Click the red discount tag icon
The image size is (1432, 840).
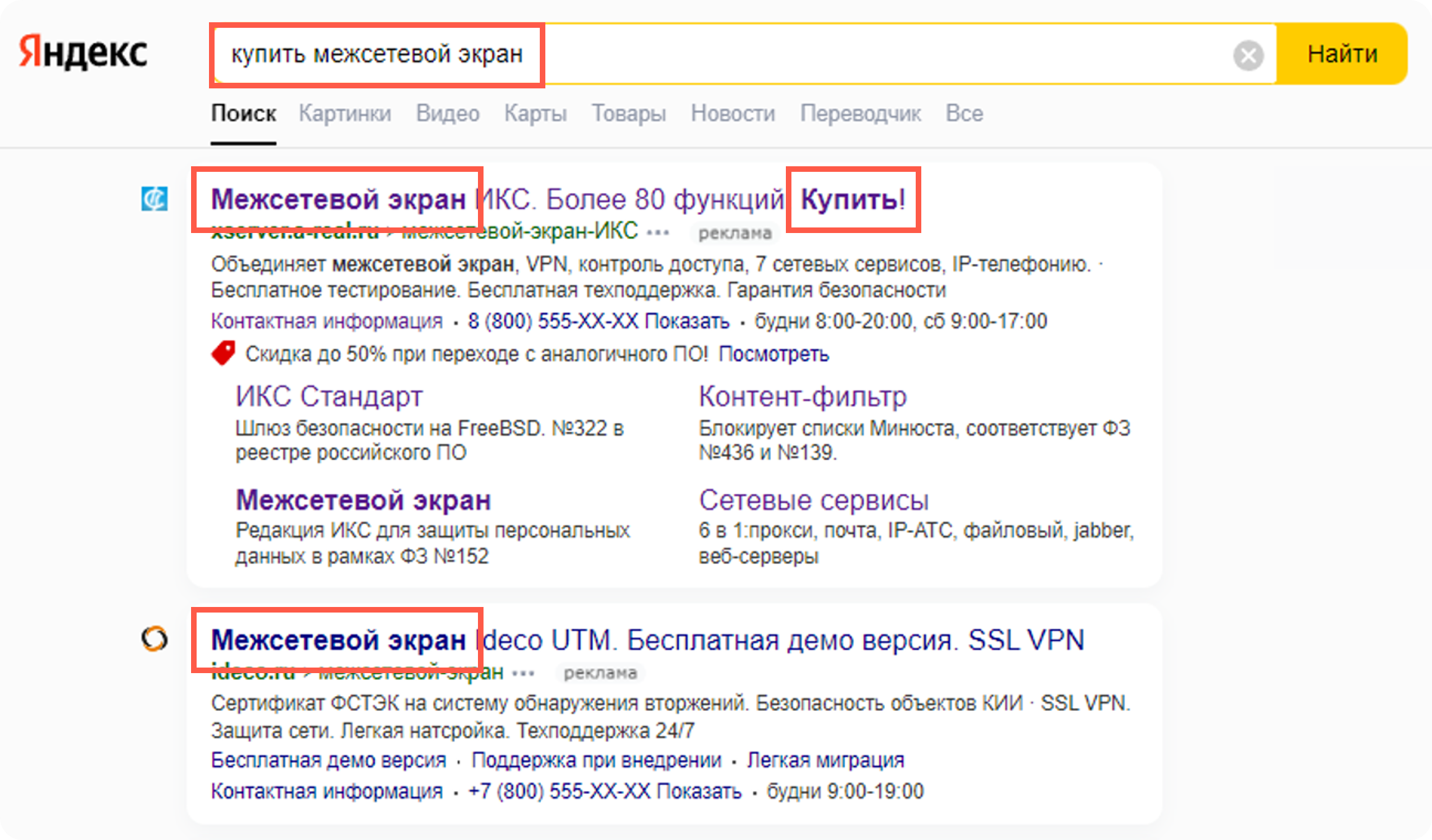pos(223,354)
